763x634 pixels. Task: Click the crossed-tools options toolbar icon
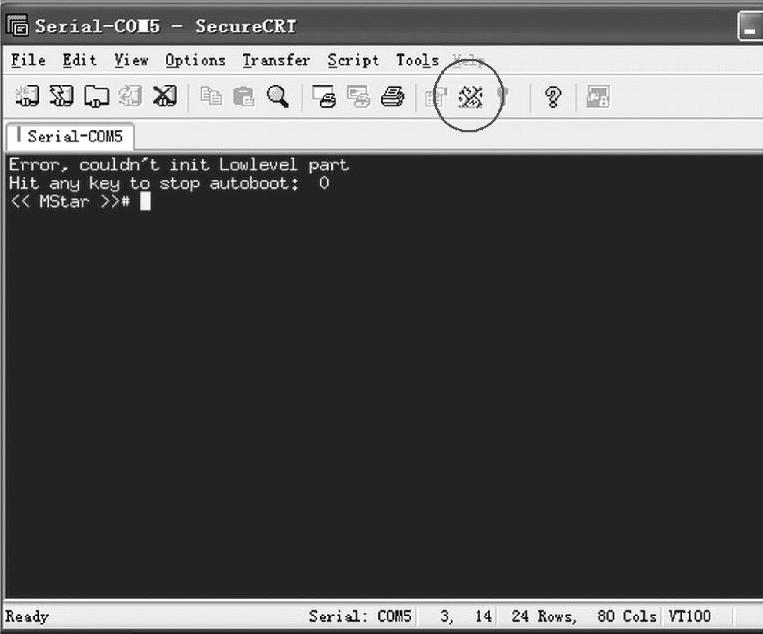click(x=471, y=97)
